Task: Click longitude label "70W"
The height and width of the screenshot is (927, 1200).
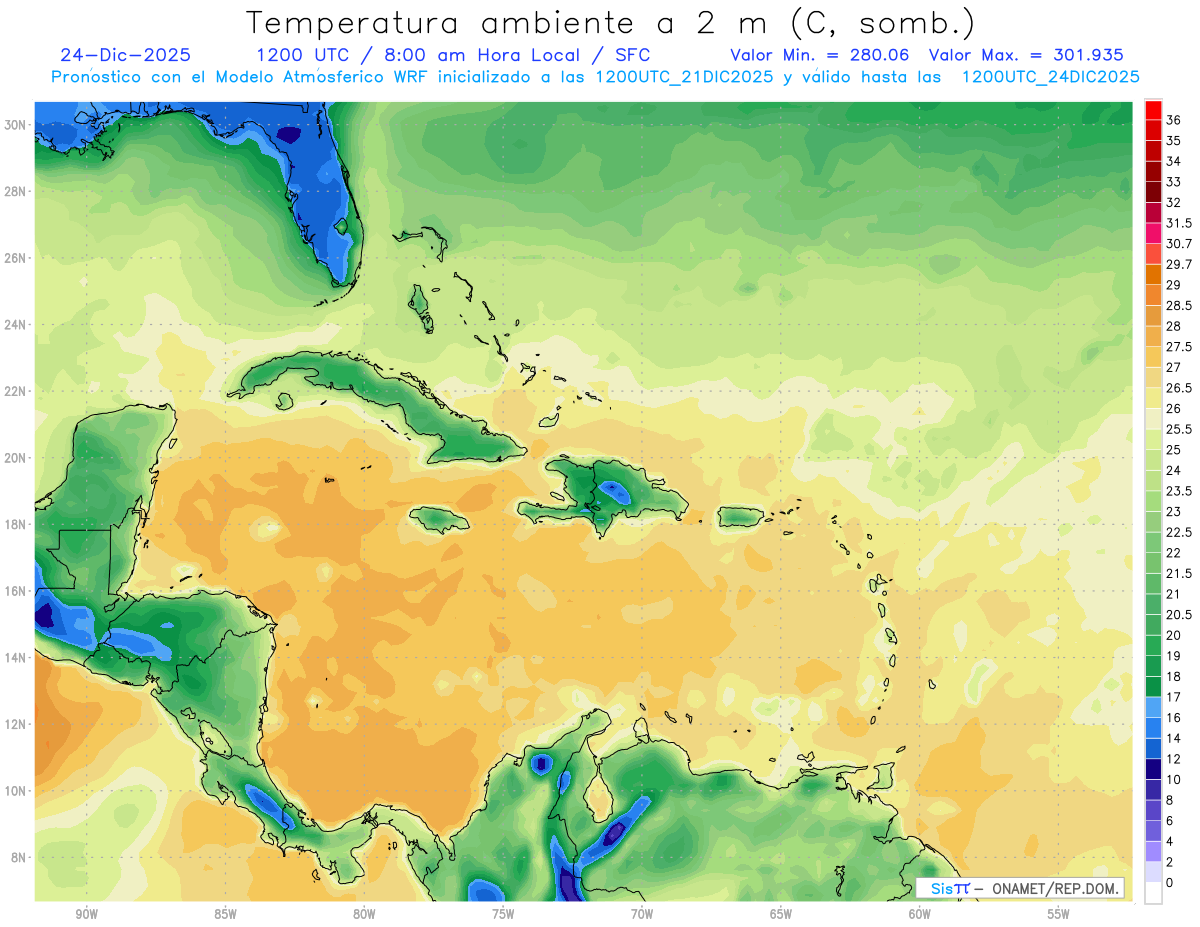Action: (x=642, y=914)
